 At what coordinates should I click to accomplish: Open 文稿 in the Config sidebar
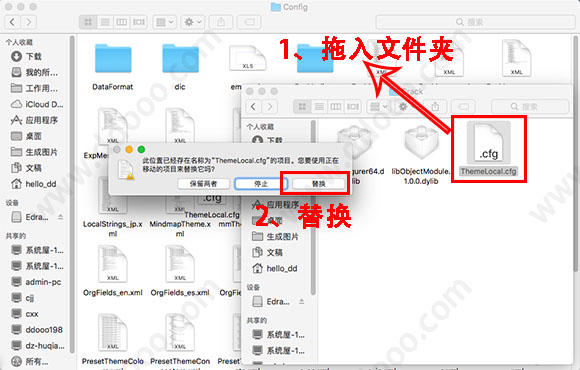(x=33, y=168)
